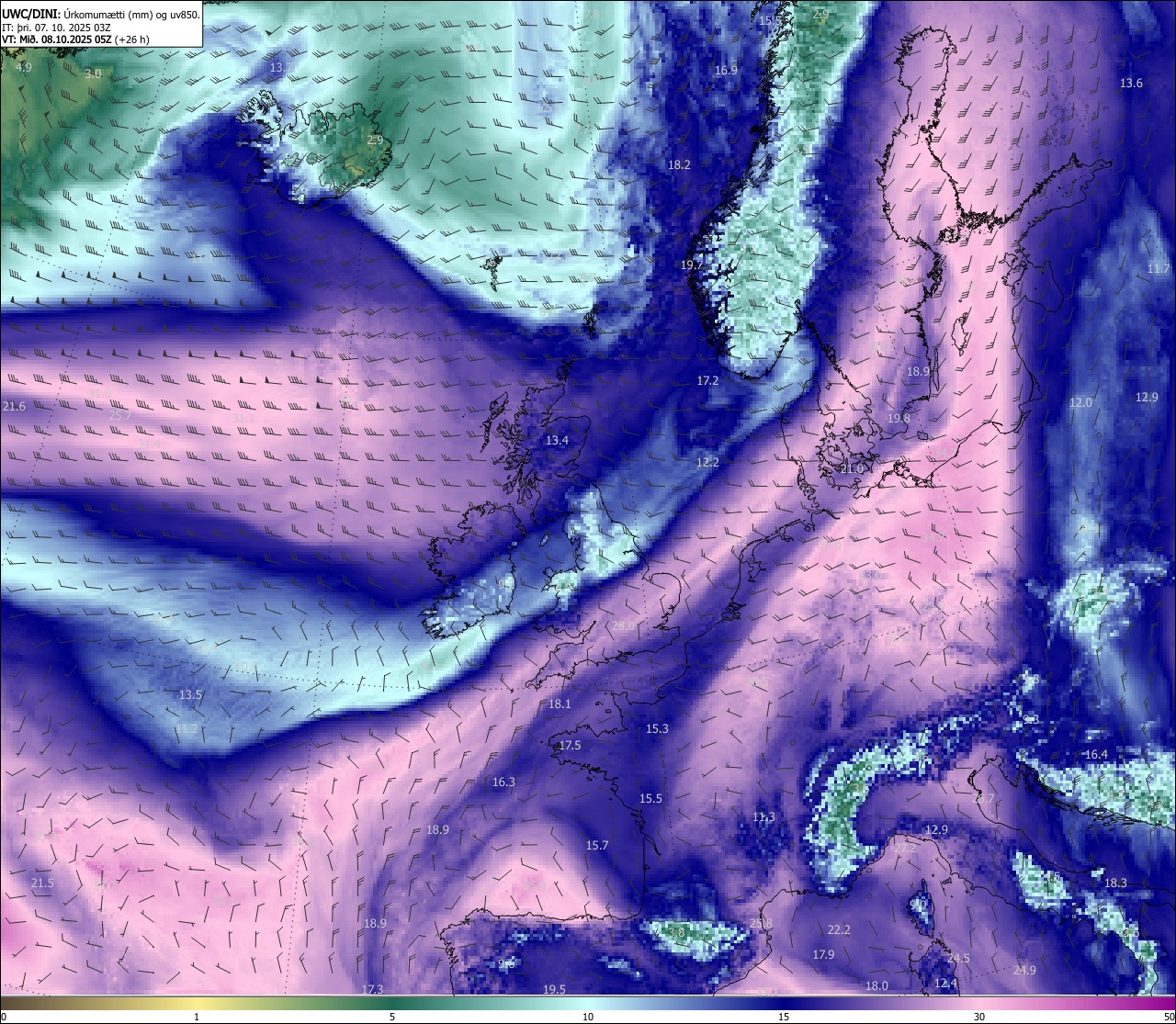Click the '19.8' value on the map

899,418
